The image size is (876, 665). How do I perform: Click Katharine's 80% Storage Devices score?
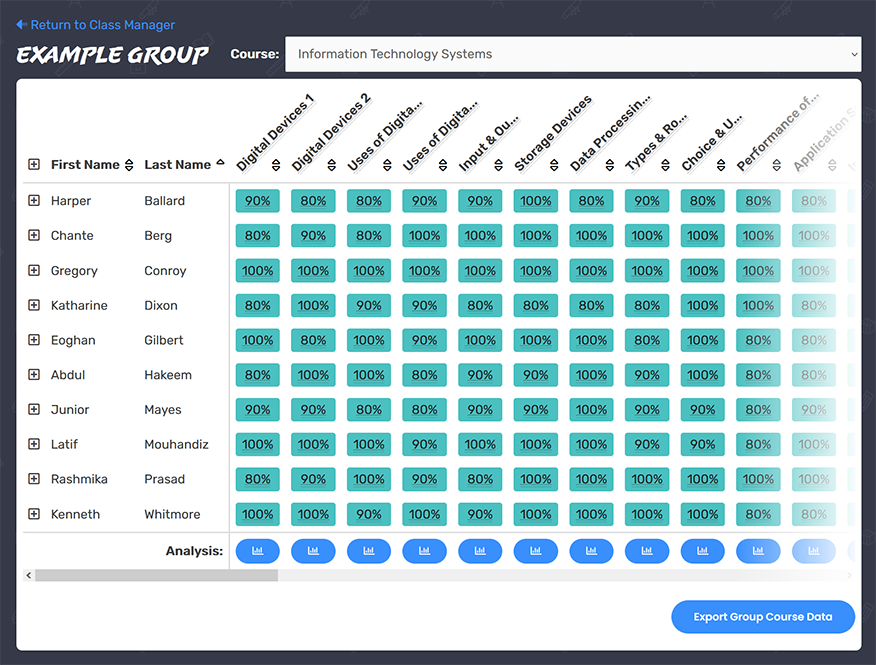click(535, 306)
